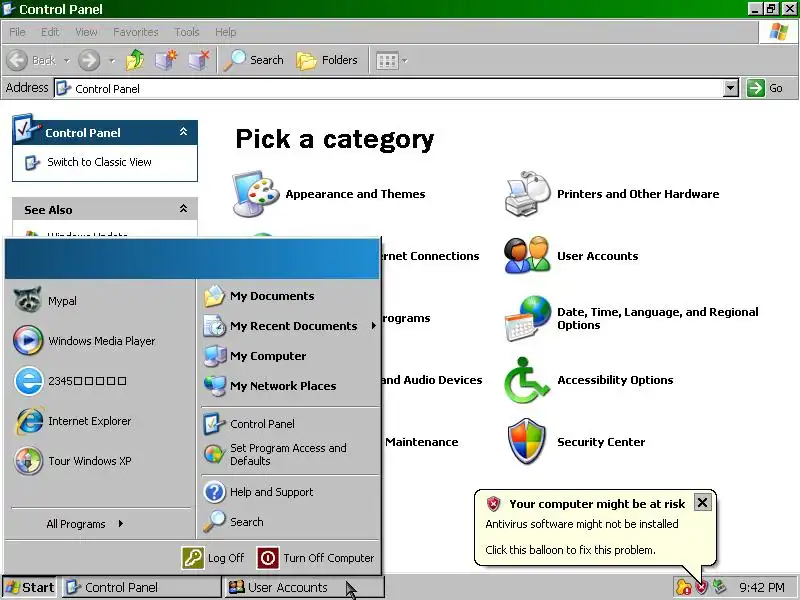800x600 pixels.
Task: Open the Help menu
Action: 226,32
